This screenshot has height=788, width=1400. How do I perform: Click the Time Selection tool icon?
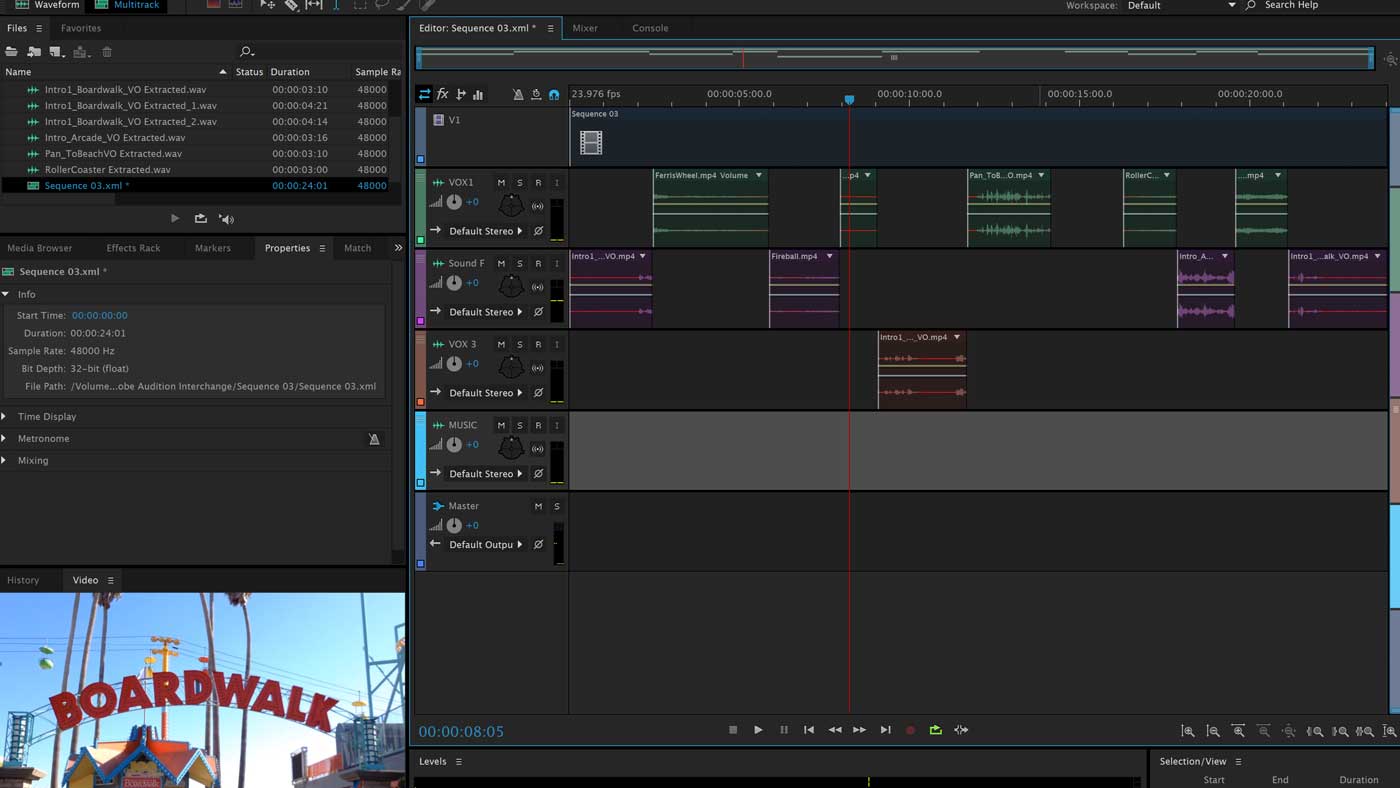point(334,5)
